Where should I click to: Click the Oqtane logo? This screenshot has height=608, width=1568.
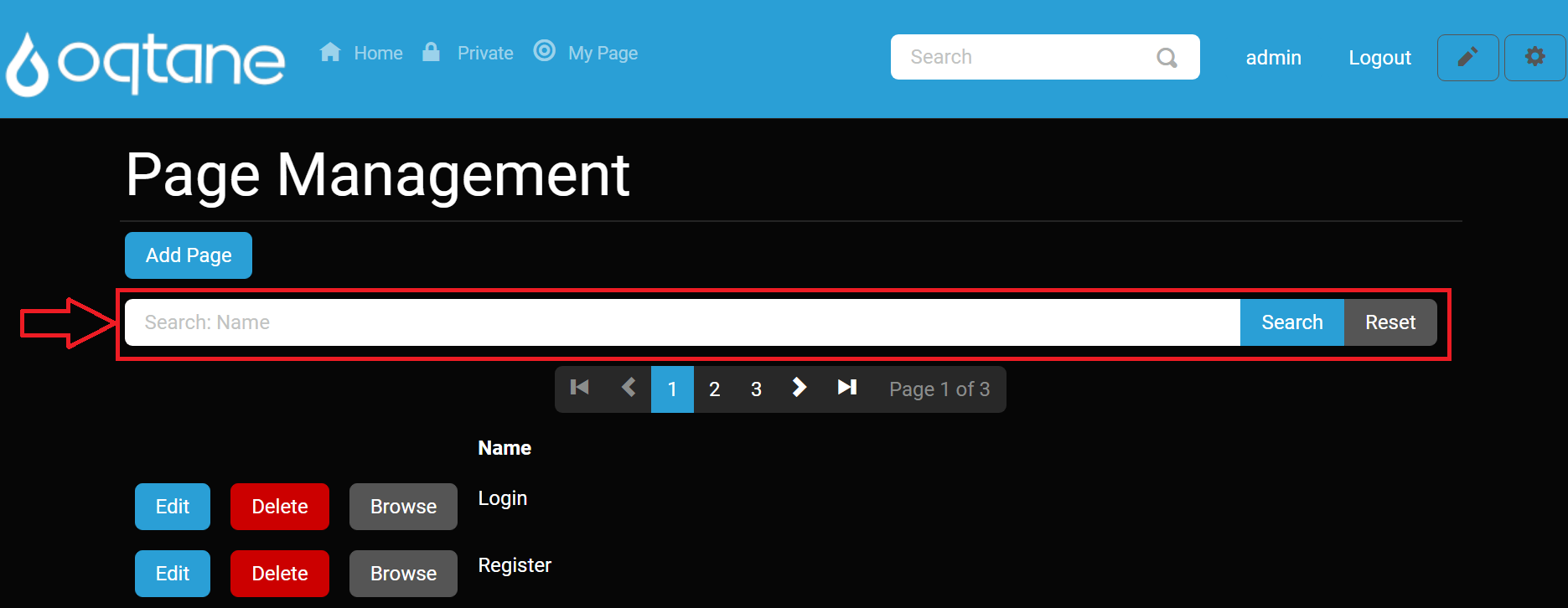pyautogui.click(x=145, y=64)
